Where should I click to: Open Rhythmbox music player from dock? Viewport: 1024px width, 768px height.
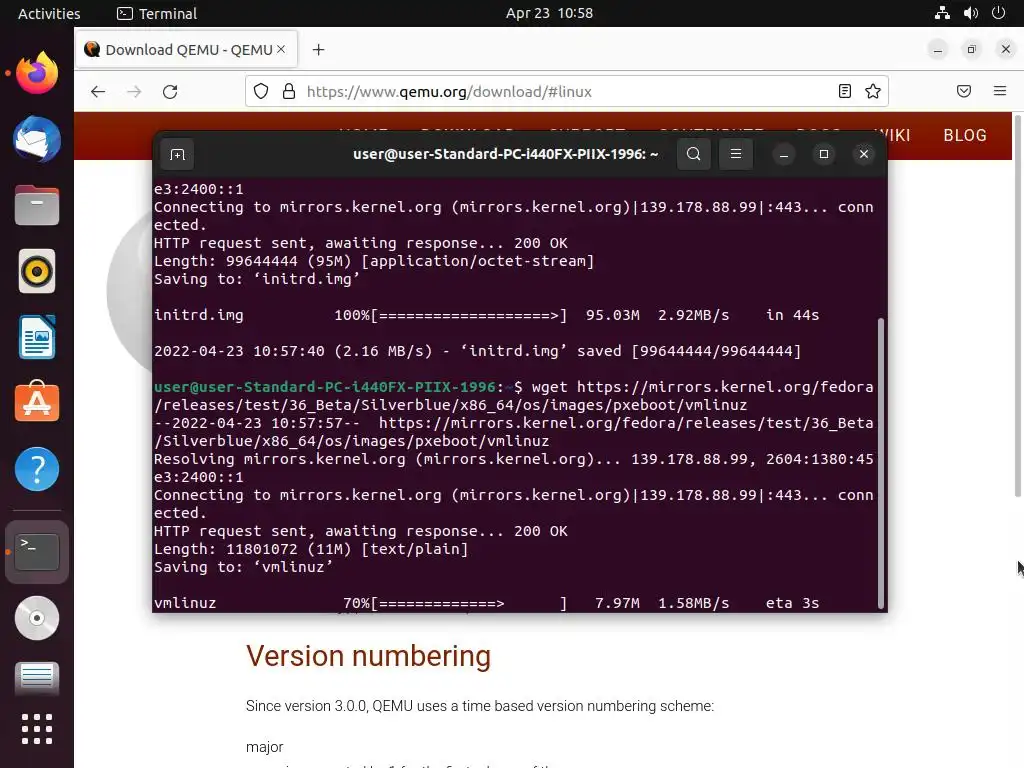point(37,271)
